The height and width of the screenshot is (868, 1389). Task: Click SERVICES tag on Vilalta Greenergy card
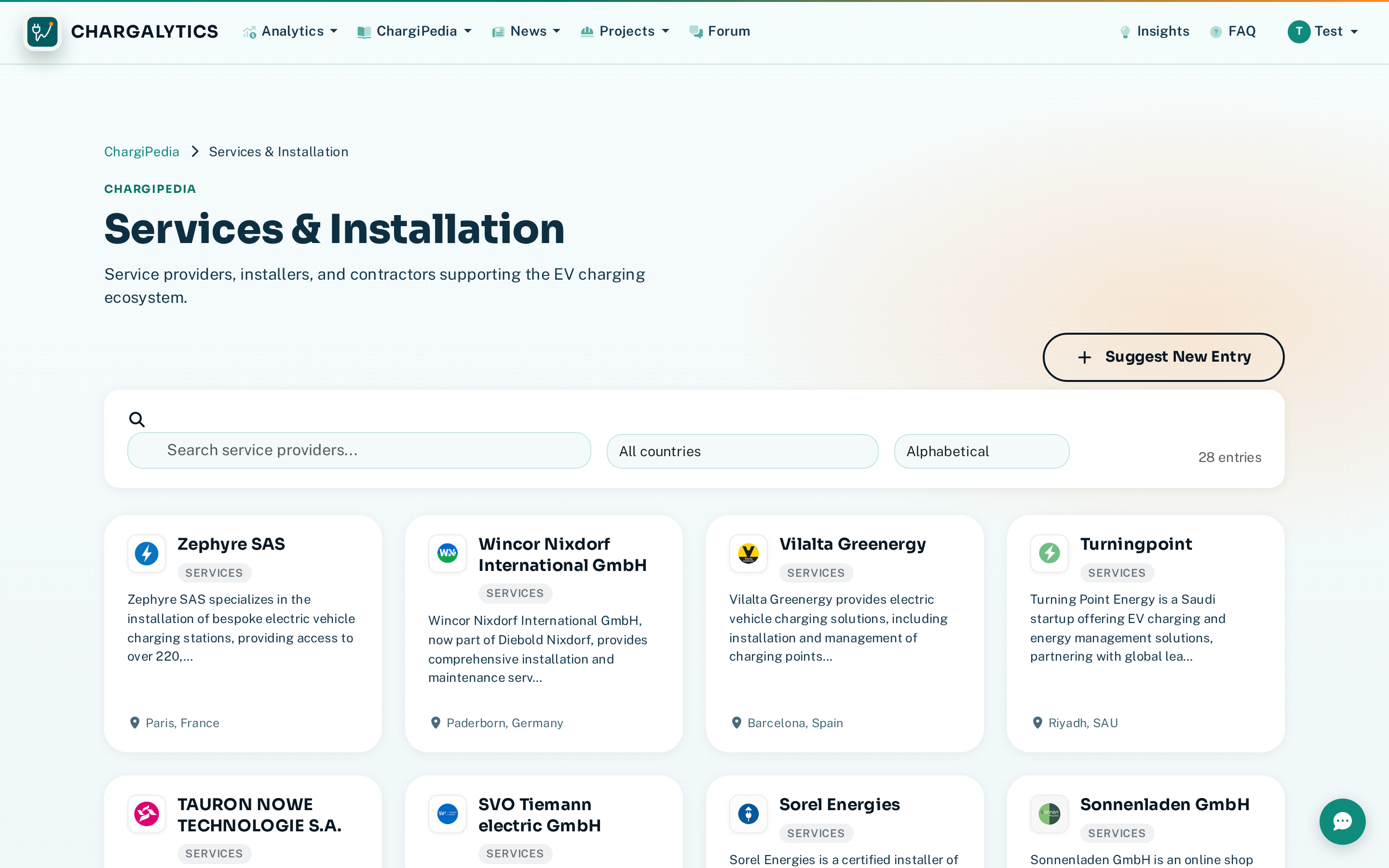pos(816,573)
